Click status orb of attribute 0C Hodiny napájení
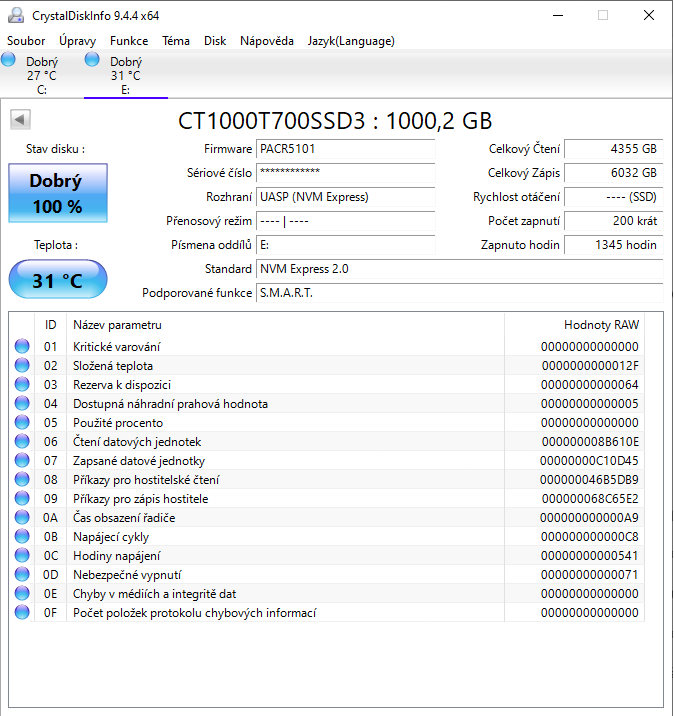The height and width of the screenshot is (716, 674). 22,555
